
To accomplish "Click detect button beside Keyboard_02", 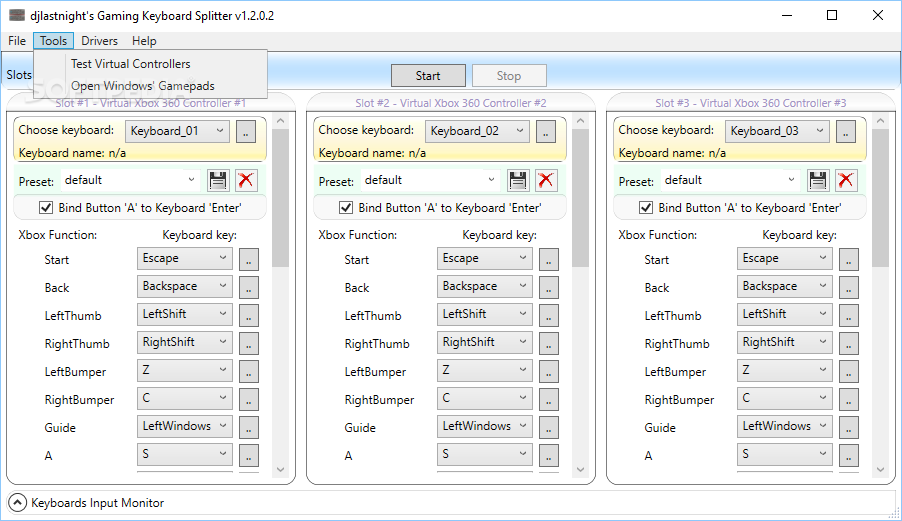I will (546, 132).
